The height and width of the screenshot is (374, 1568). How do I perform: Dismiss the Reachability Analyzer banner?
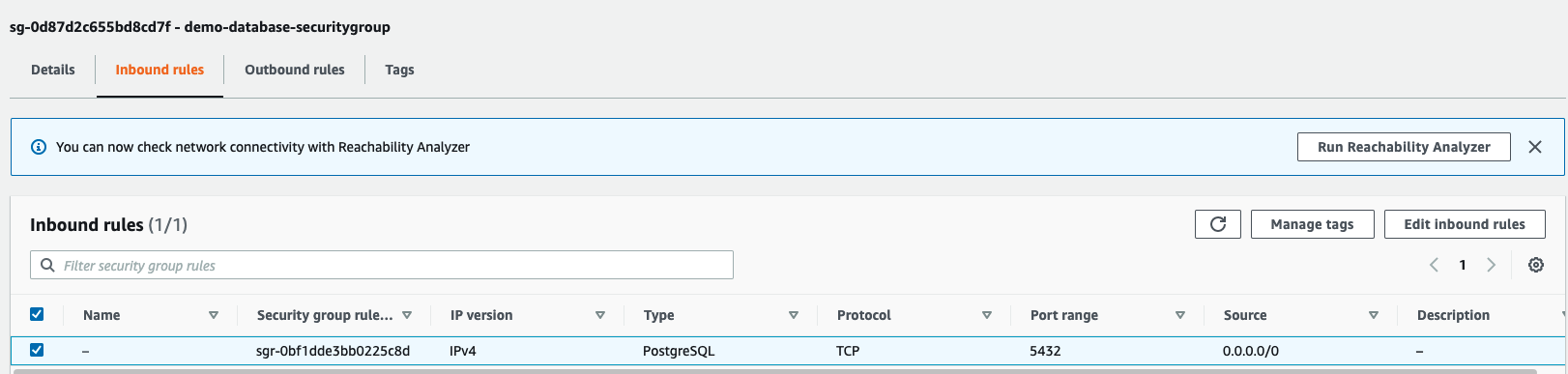pos(1535,147)
